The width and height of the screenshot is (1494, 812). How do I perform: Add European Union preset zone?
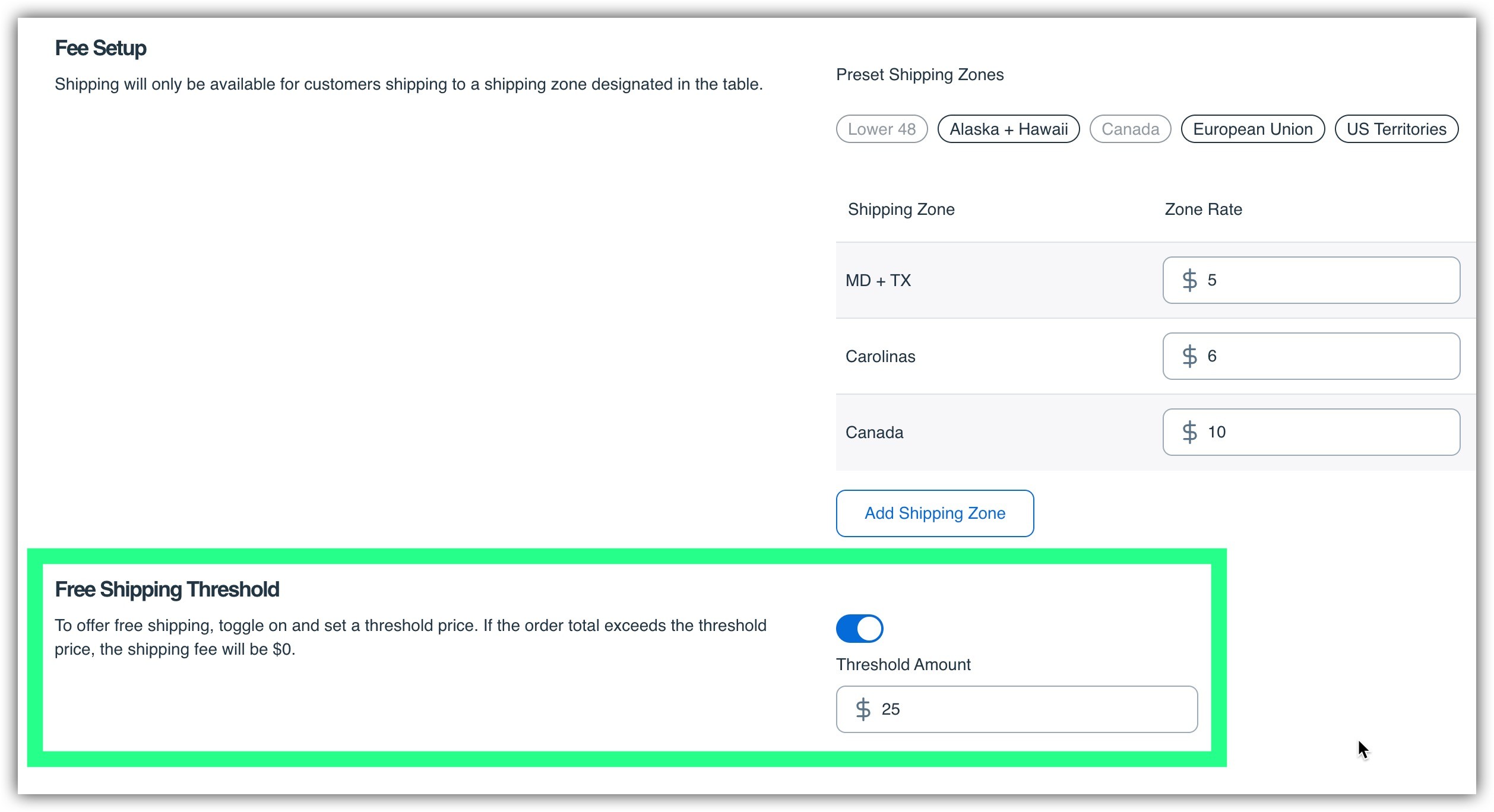tap(1252, 129)
